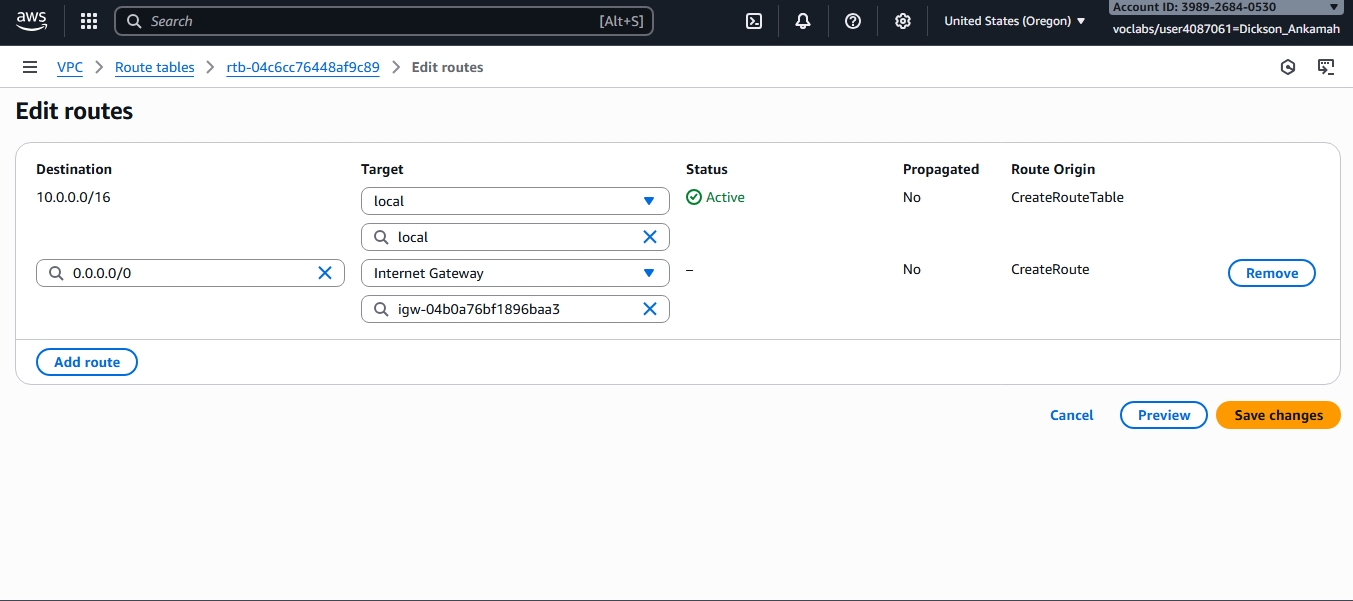Click the AWS home logo

coord(31,20)
